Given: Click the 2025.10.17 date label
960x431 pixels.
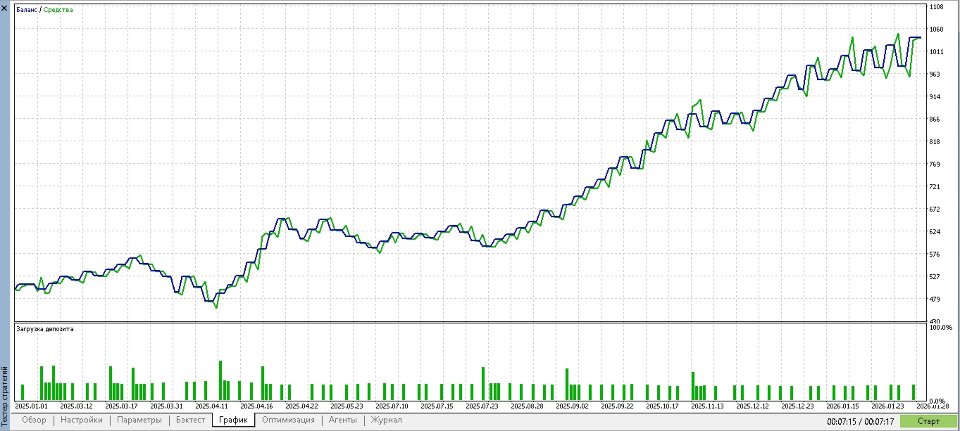Looking at the screenshot, I should coord(662,406).
